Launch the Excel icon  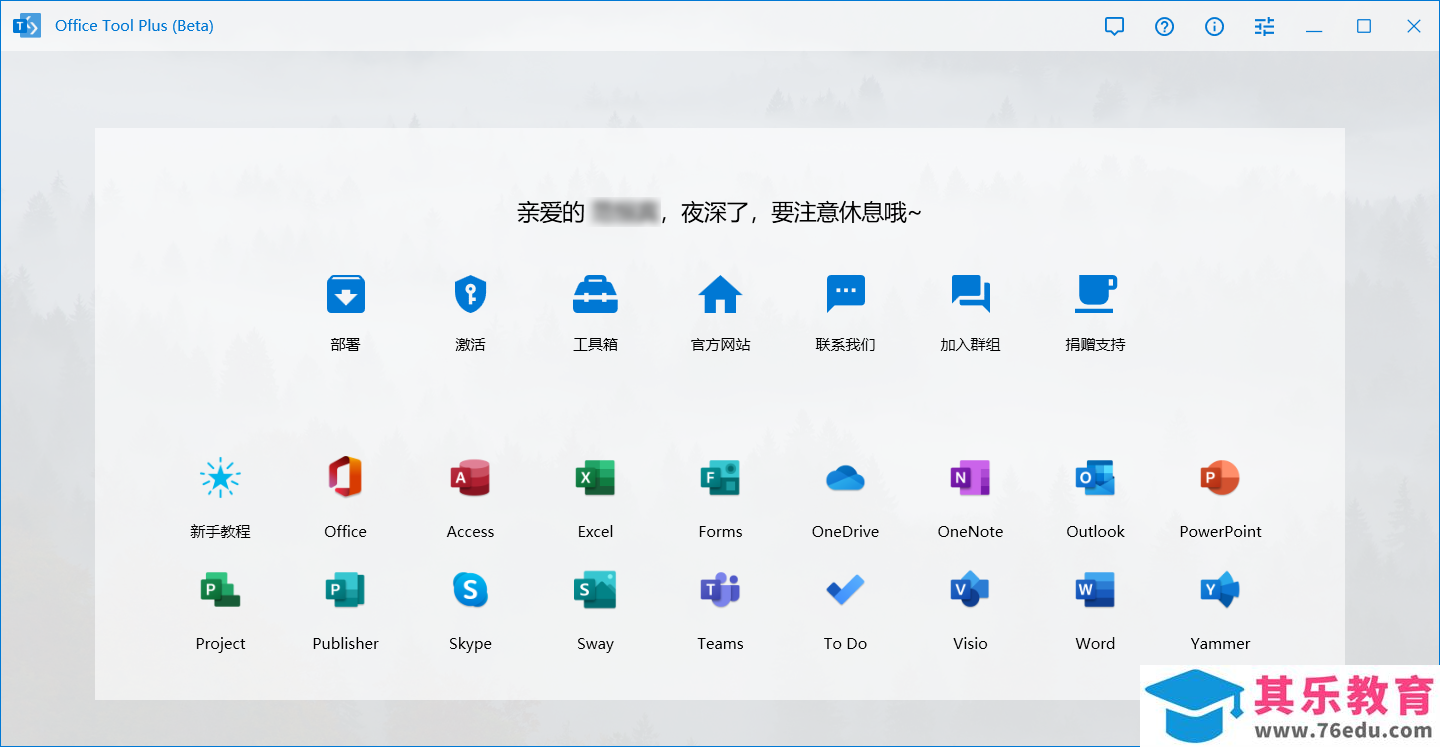point(595,478)
